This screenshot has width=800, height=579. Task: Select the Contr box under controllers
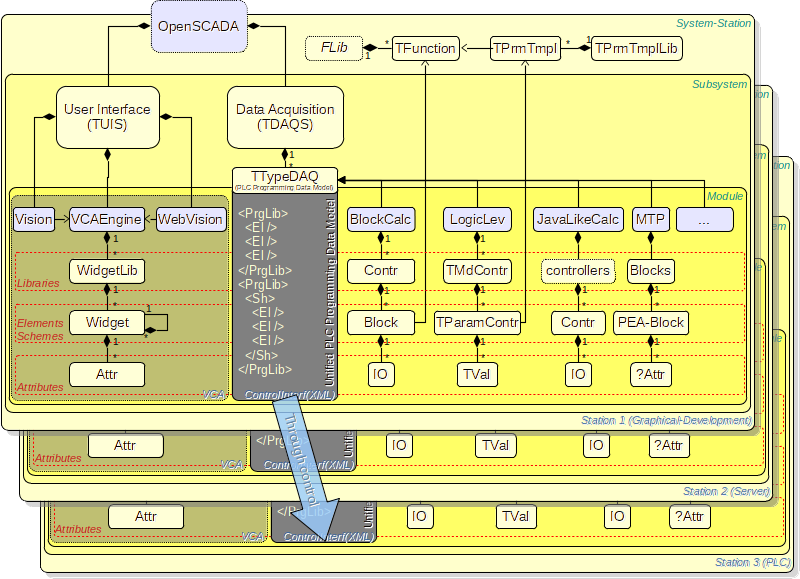coord(578,322)
